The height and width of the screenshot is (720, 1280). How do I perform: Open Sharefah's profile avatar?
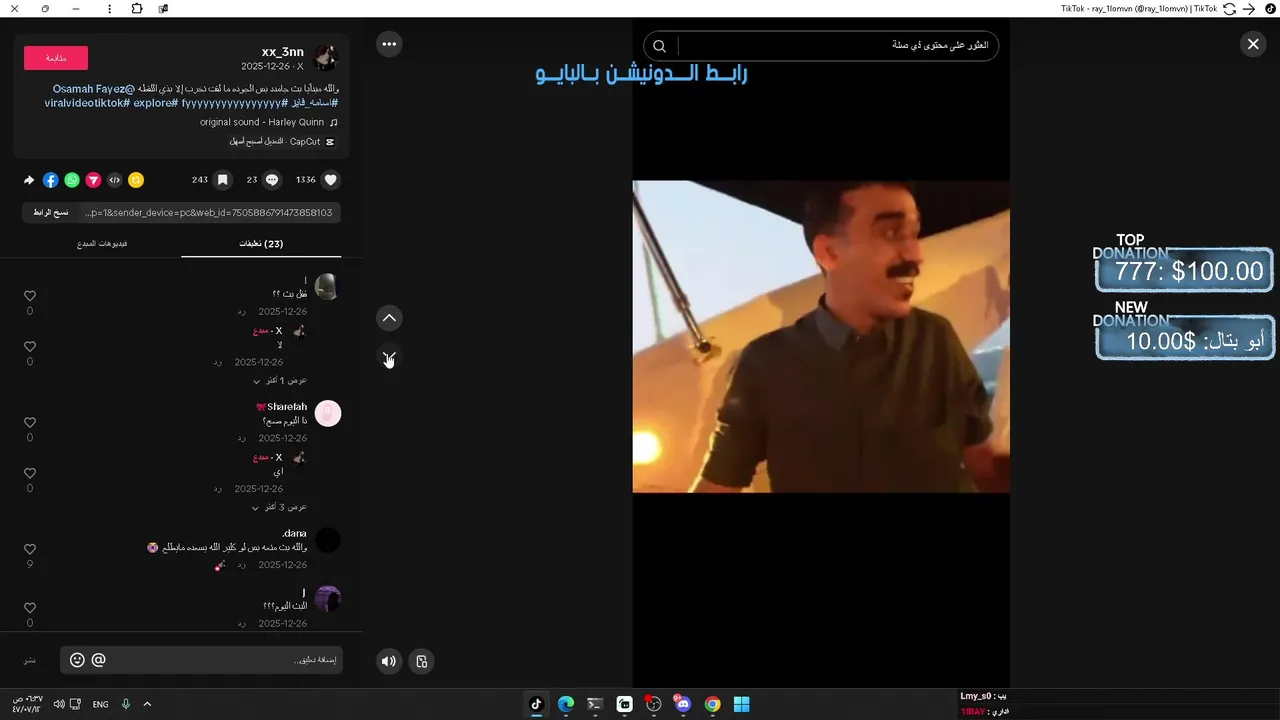(328, 413)
